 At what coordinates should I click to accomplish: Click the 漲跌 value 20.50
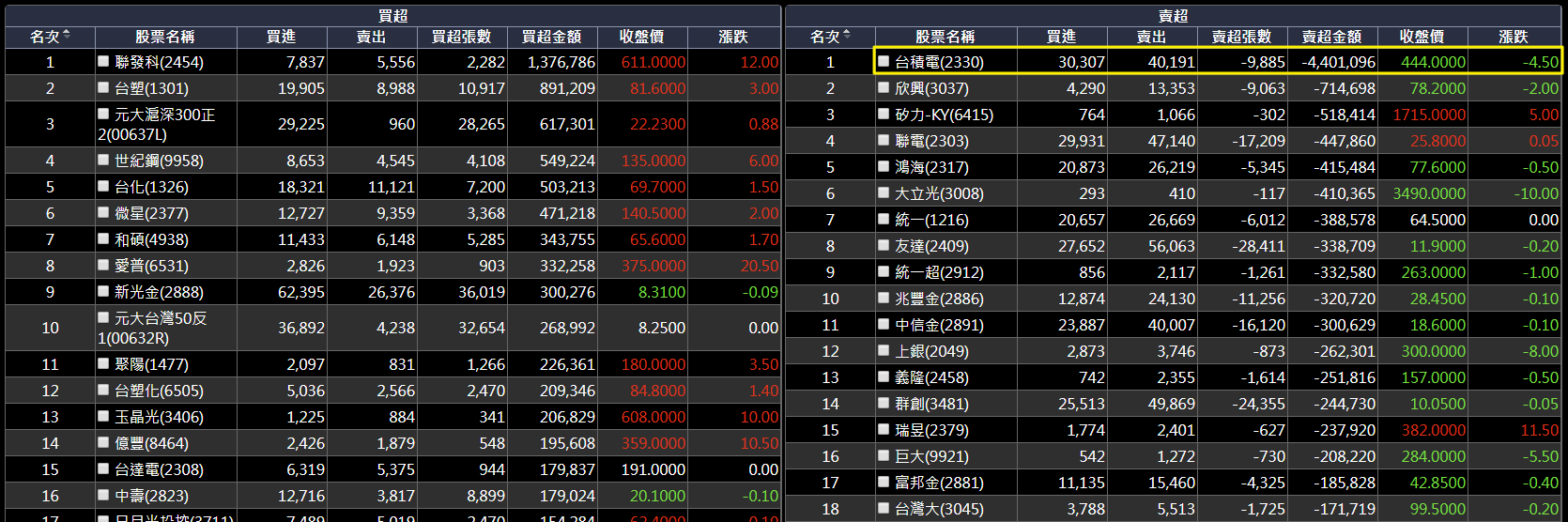(760, 266)
